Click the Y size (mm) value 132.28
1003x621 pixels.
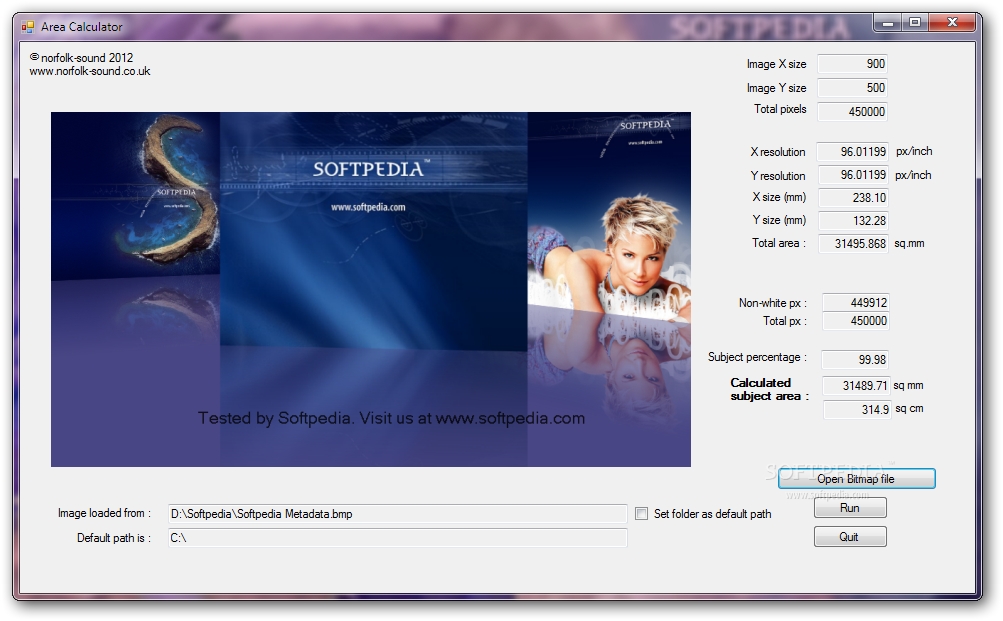(x=853, y=221)
